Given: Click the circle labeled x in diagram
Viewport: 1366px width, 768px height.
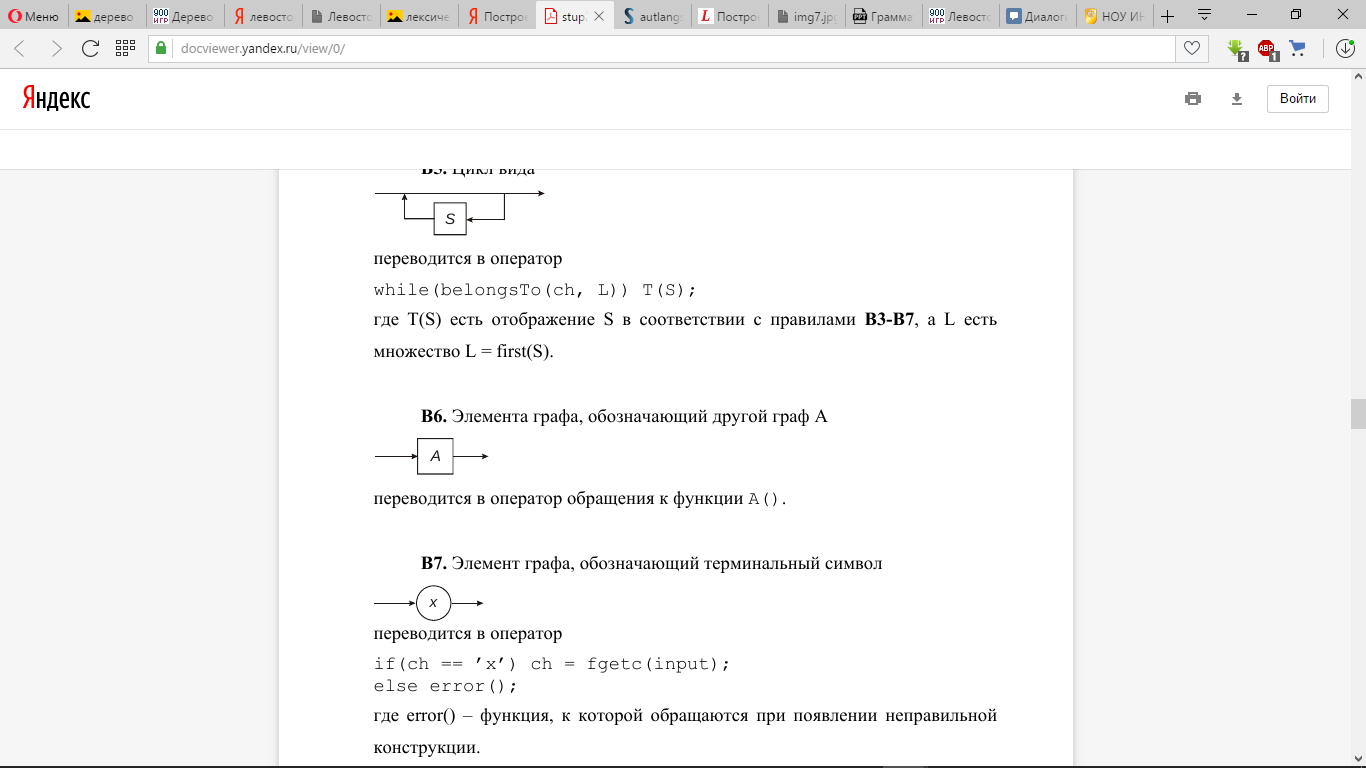Looking at the screenshot, I should [x=433, y=603].
